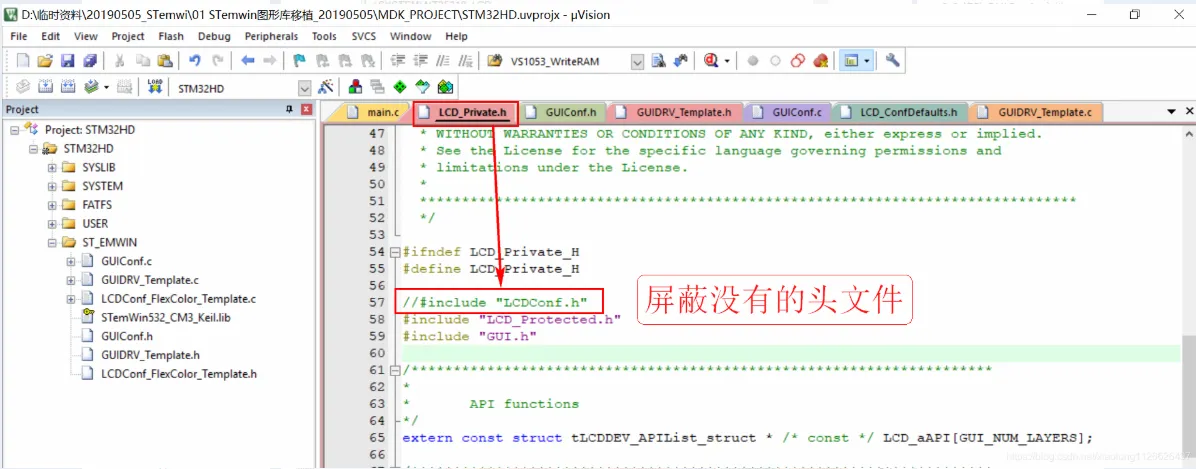Click the Find document search icon
This screenshot has height=469, width=1196.
pyautogui.click(x=658, y=60)
